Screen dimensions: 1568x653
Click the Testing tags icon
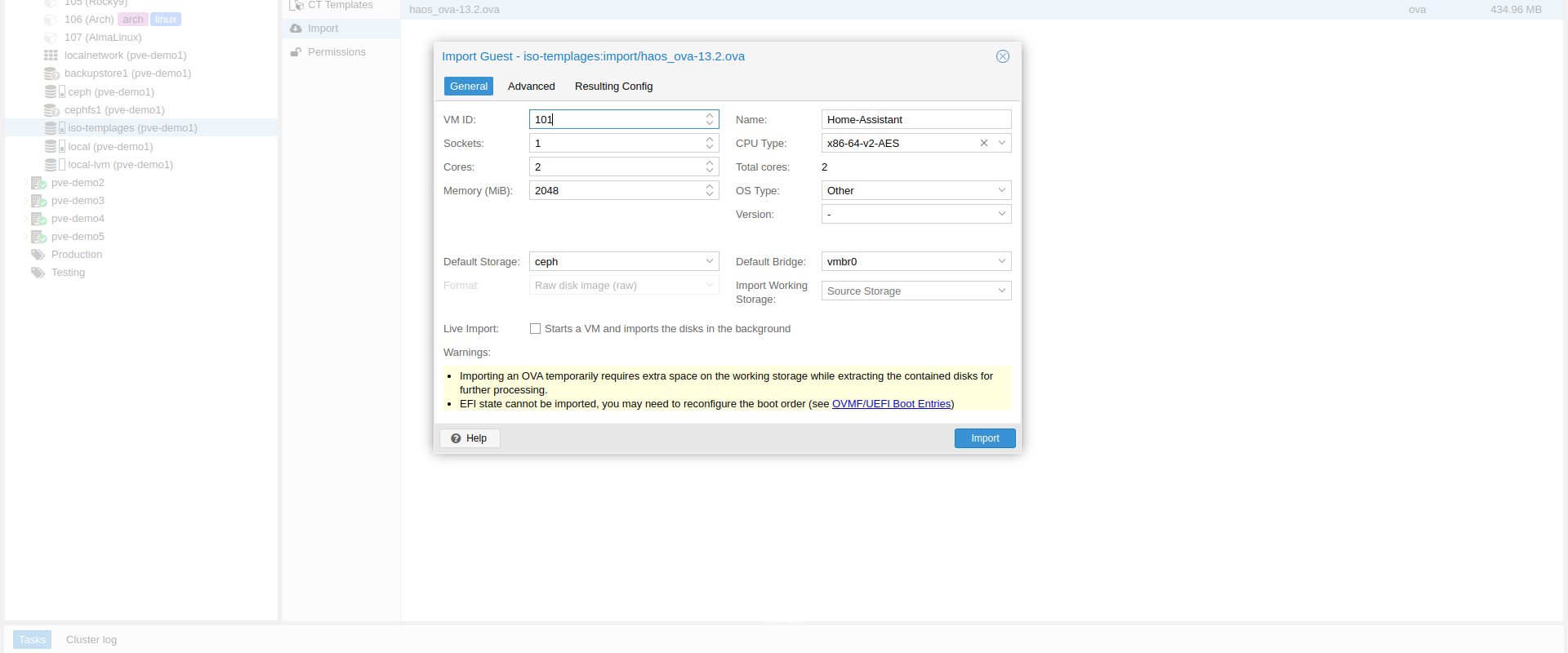tap(38, 273)
